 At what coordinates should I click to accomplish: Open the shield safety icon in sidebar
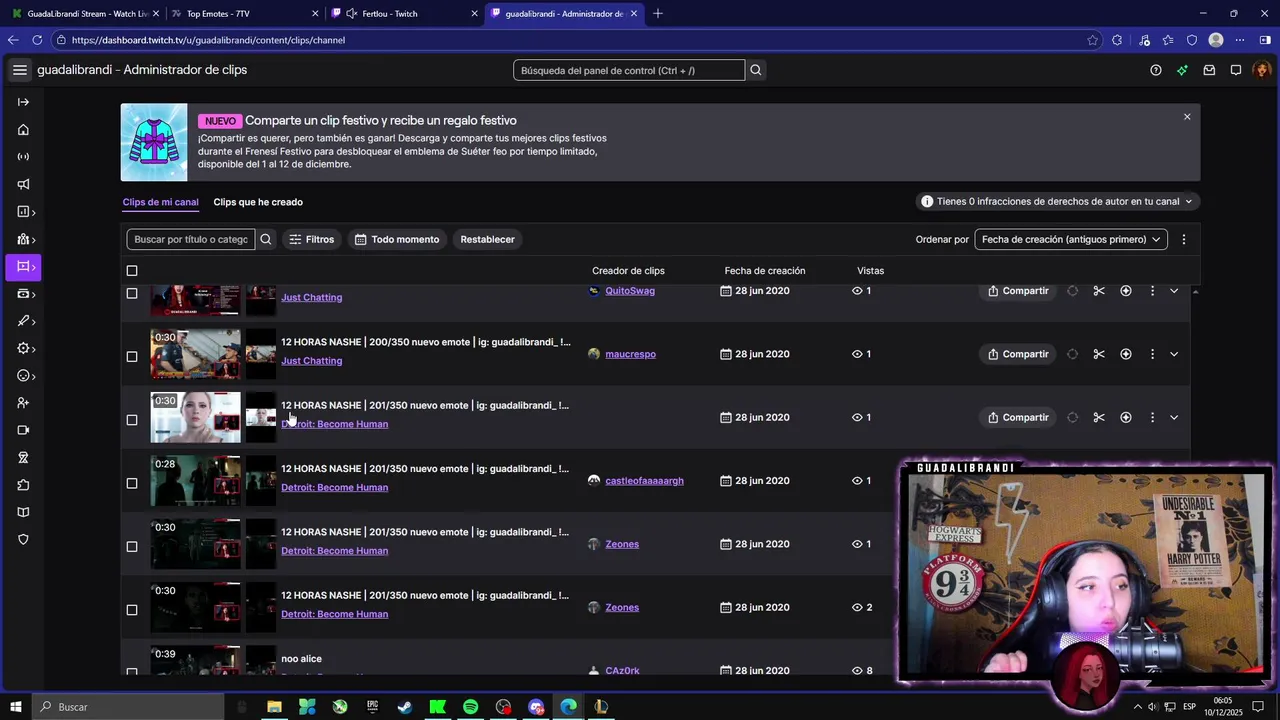pyautogui.click(x=23, y=540)
